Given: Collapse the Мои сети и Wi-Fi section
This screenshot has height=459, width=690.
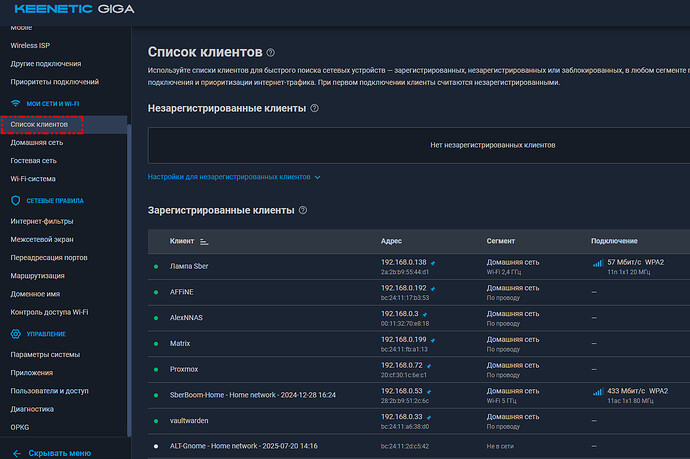Looking at the screenshot, I should [x=47, y=103].
